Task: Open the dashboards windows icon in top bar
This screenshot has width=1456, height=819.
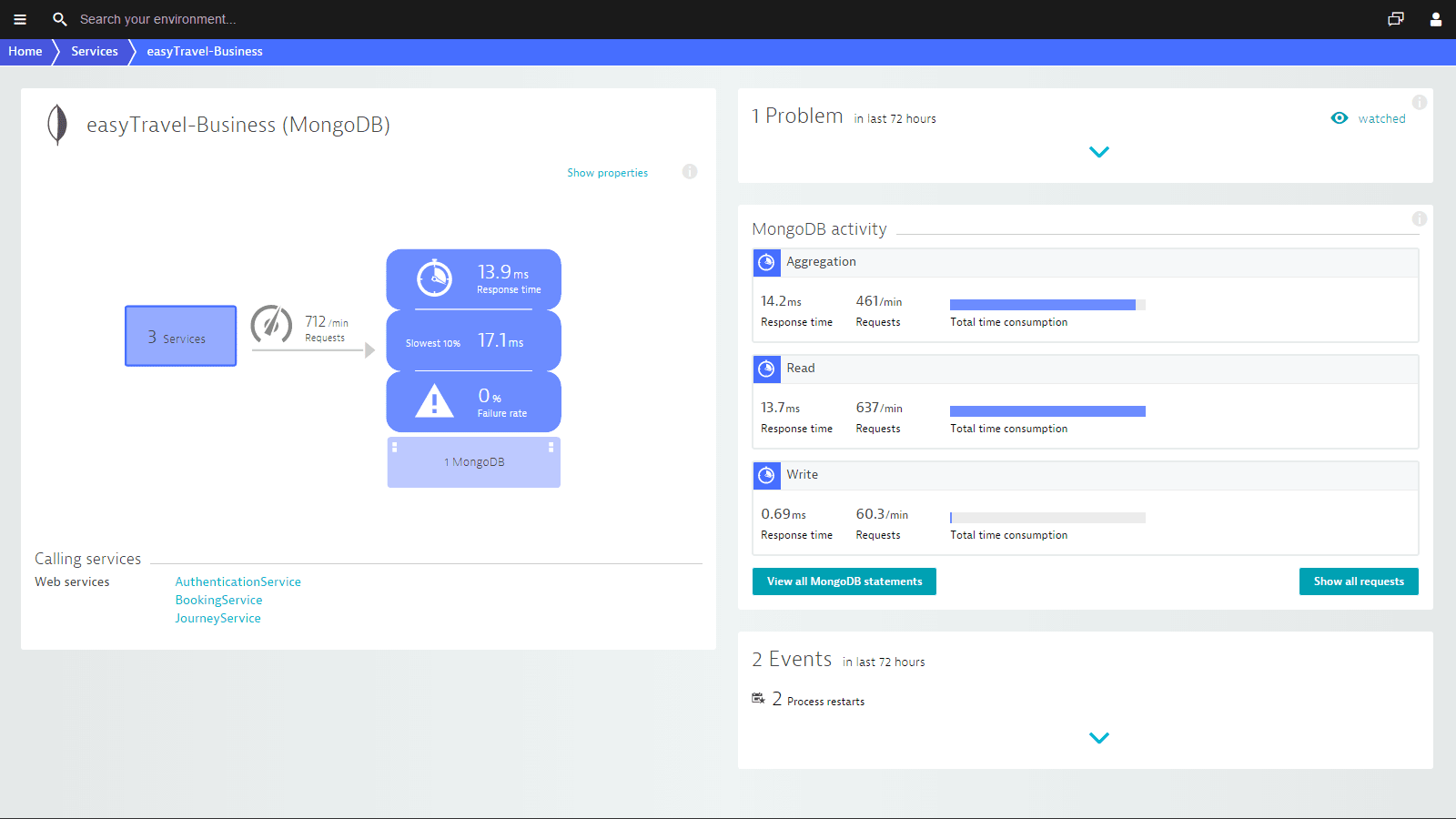Action: click(x=1395, y=19)
